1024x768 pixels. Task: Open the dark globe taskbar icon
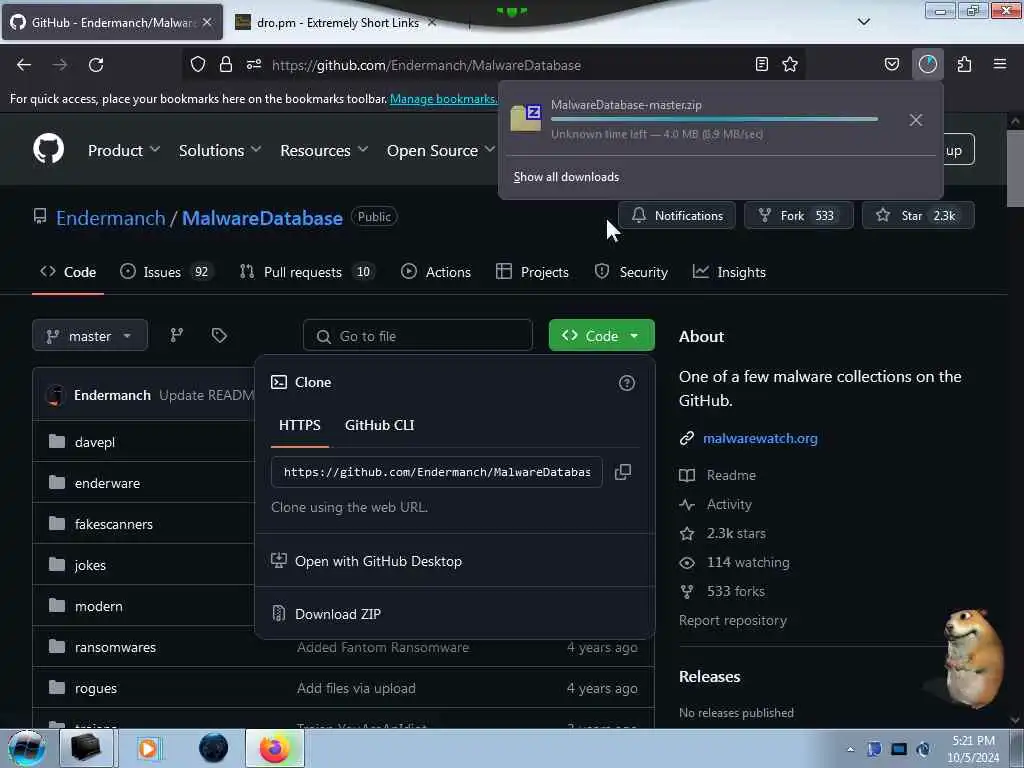click(214, 748)
